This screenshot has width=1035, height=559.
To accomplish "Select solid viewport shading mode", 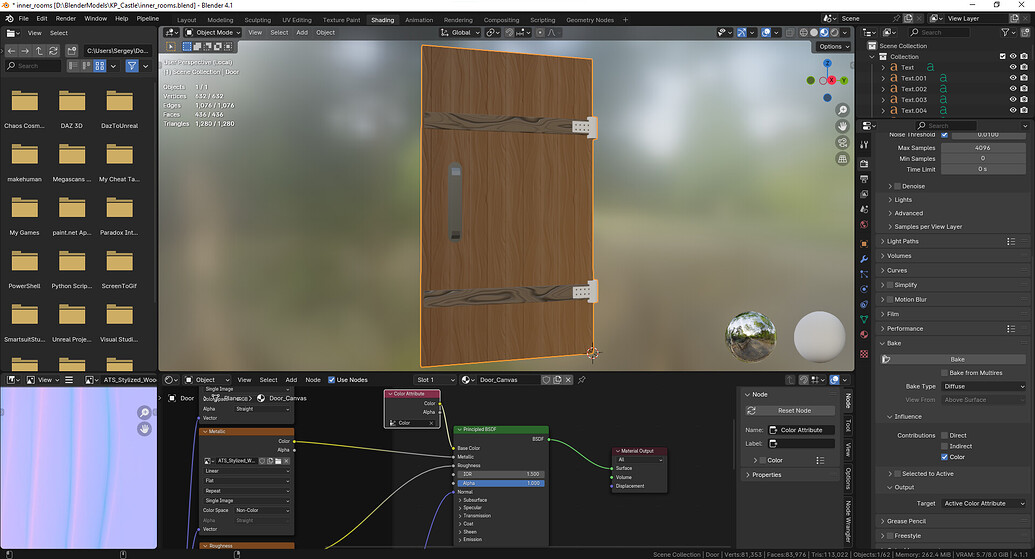I will [814, 32].
